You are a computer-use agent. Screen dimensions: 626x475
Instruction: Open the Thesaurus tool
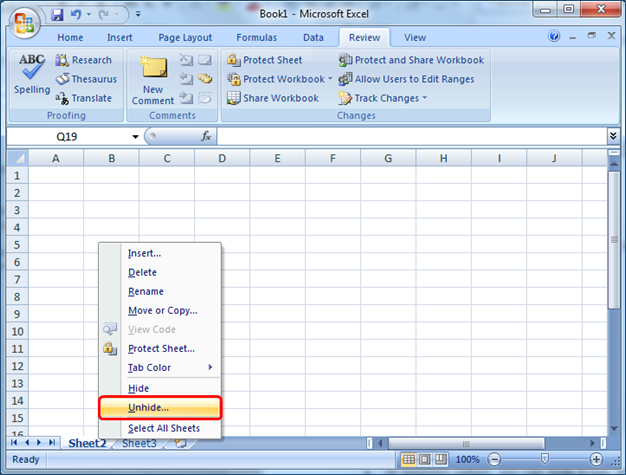pos(86,79)
